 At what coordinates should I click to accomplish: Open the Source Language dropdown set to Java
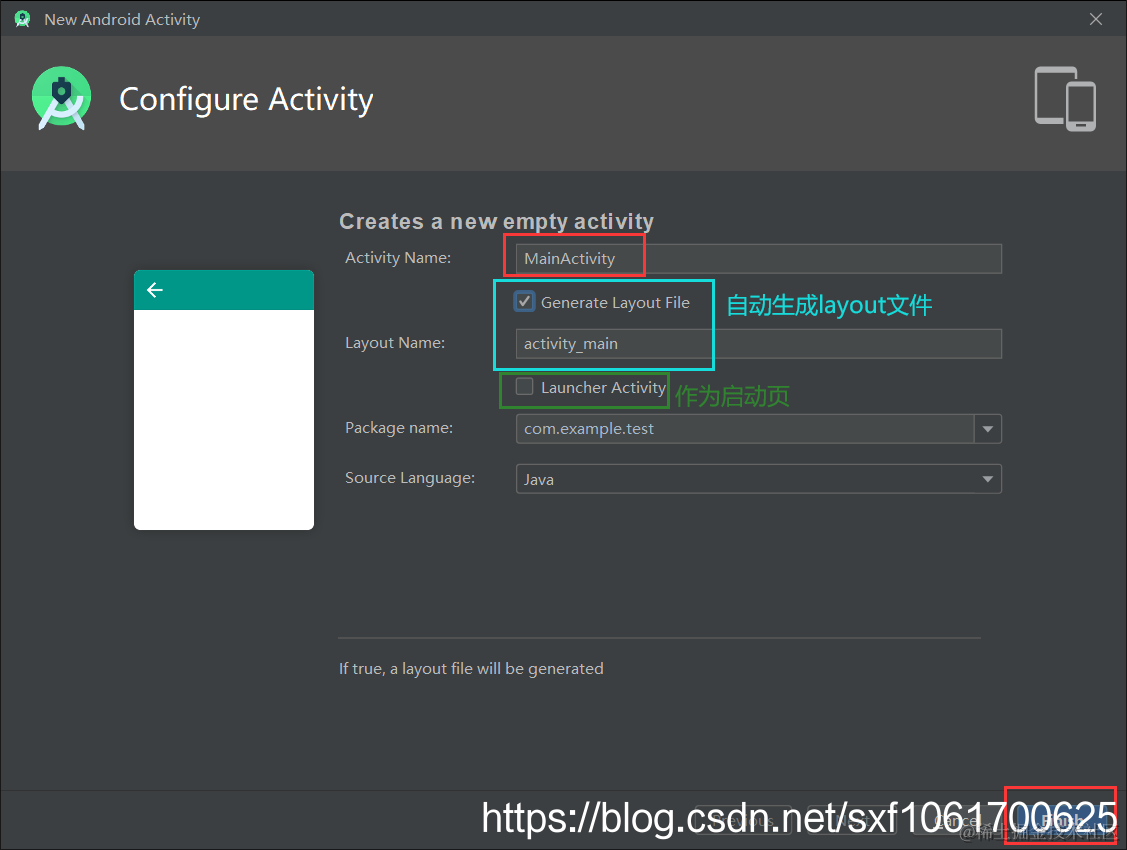click(x=758, y=479)
